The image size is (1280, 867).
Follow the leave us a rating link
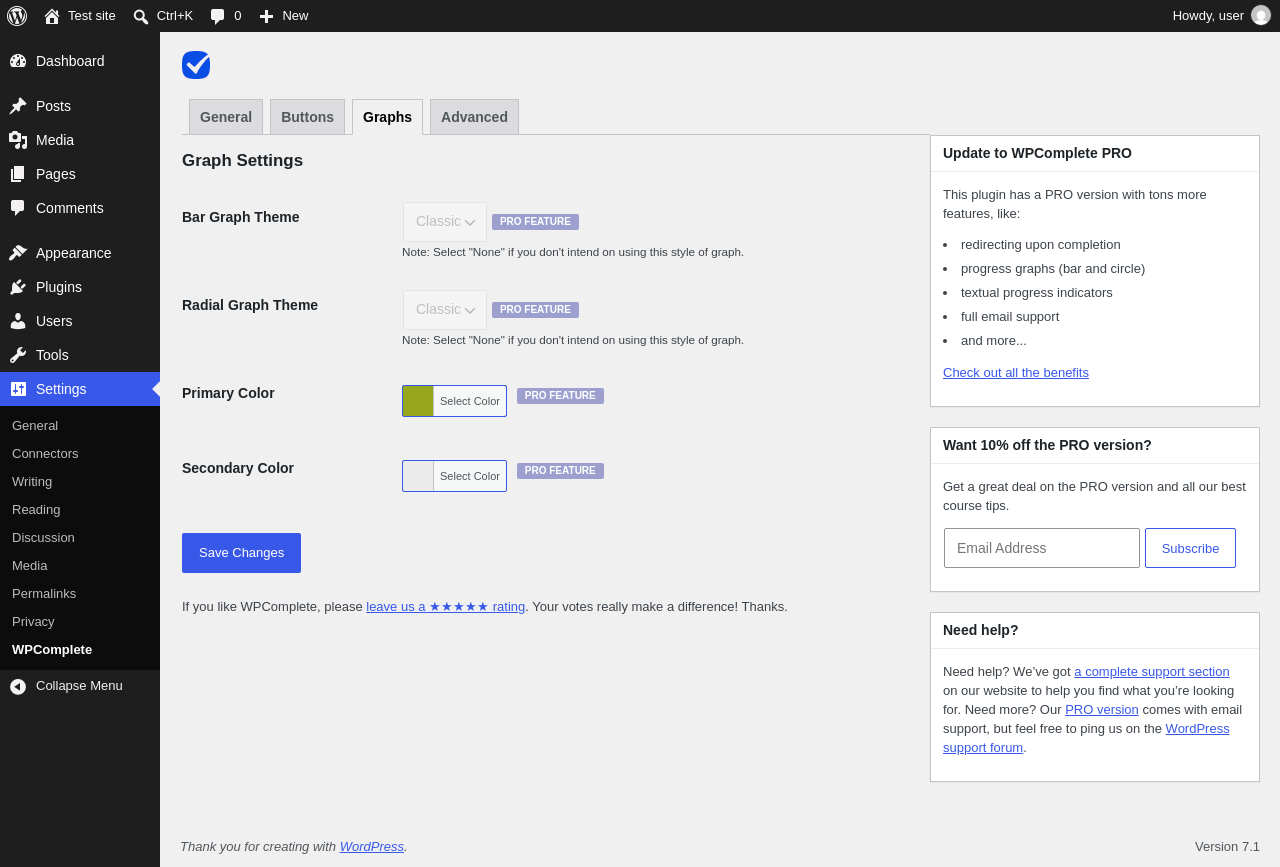click(446, 607)
